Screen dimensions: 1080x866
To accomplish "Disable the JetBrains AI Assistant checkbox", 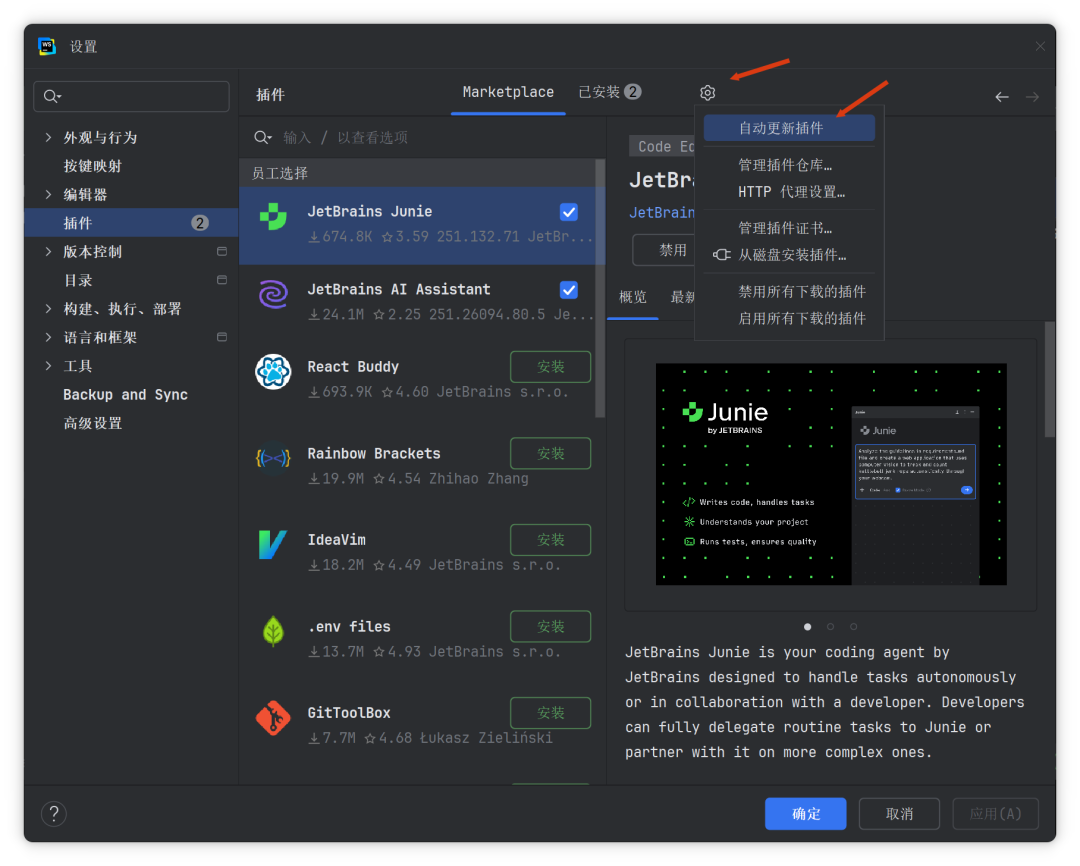I will click(569, 289).
